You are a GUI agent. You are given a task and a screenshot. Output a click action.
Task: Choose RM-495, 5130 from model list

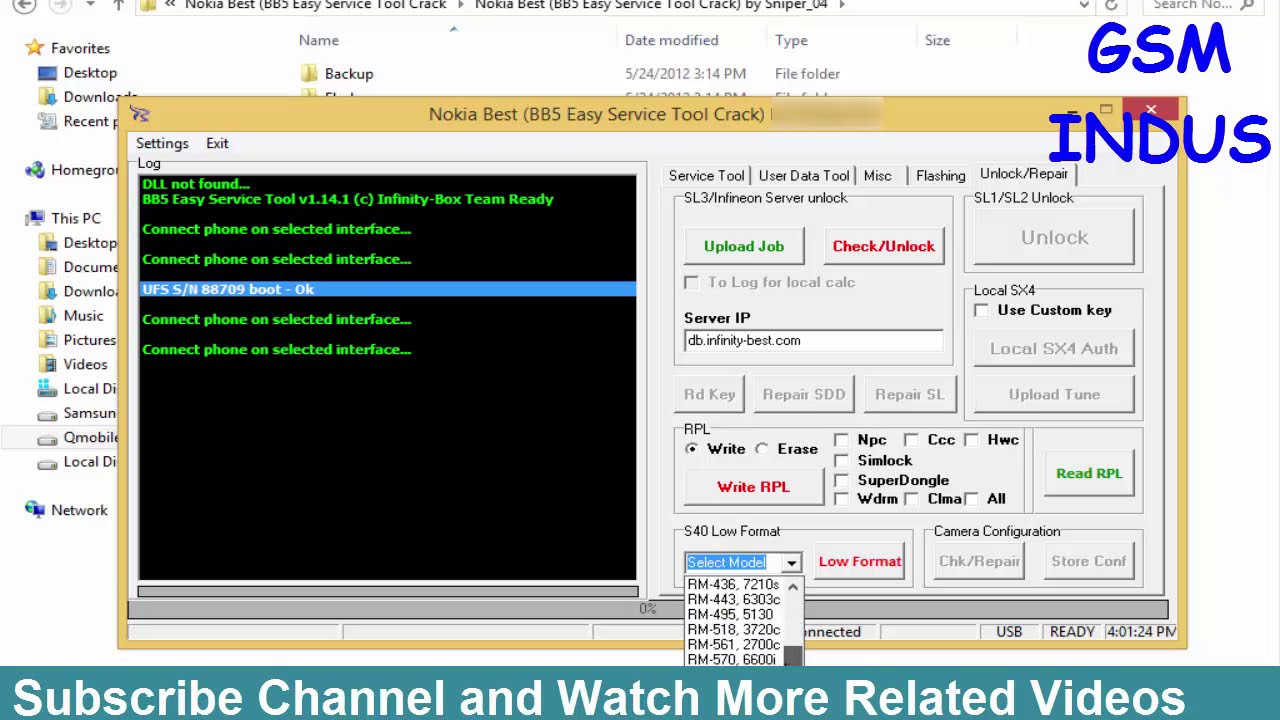[x=734, y=614]
